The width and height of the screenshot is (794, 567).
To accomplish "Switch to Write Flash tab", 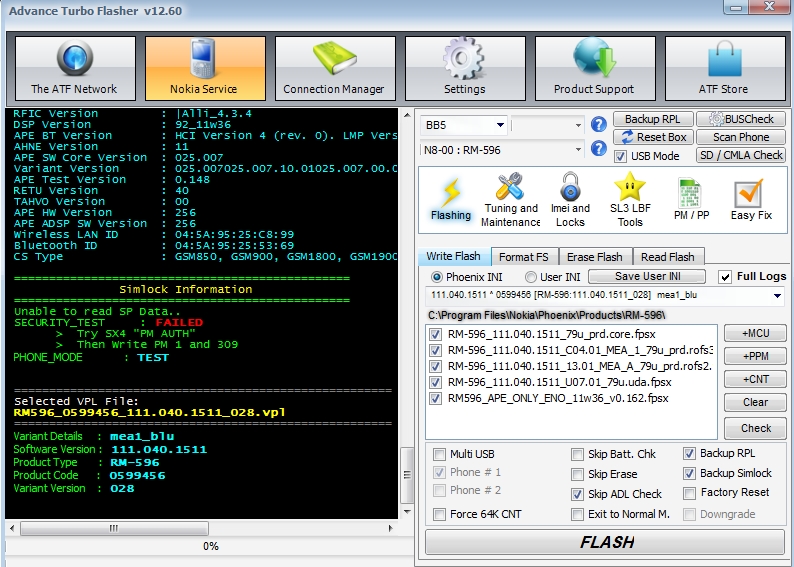I will pos(454,256).
